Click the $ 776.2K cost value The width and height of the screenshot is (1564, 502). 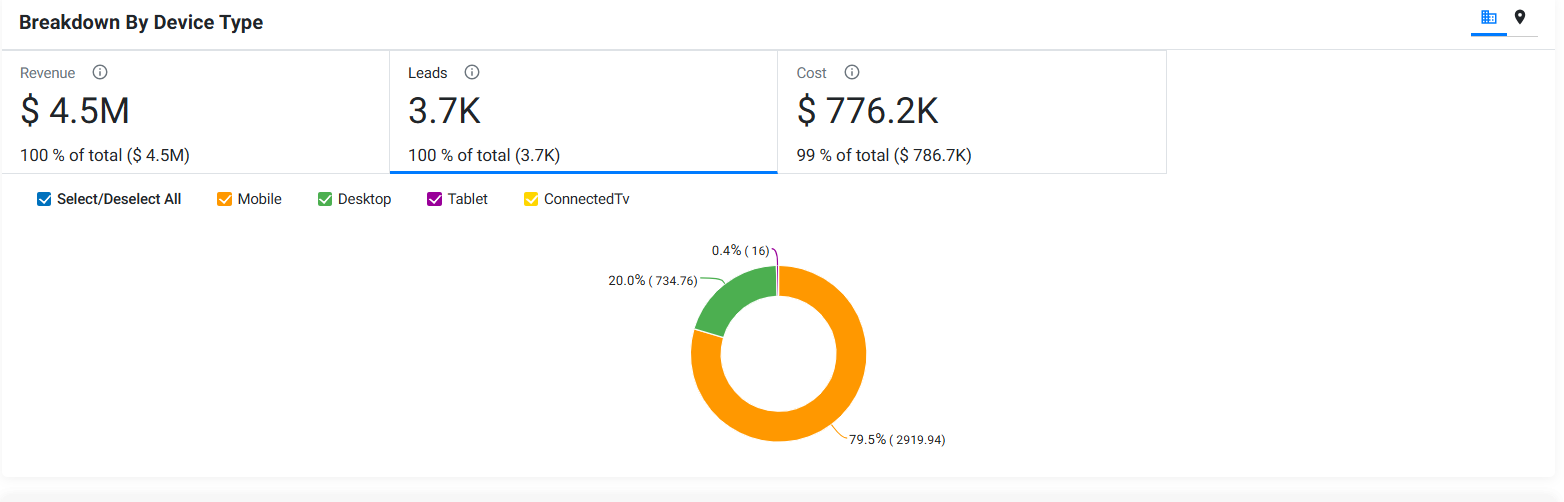868,111
